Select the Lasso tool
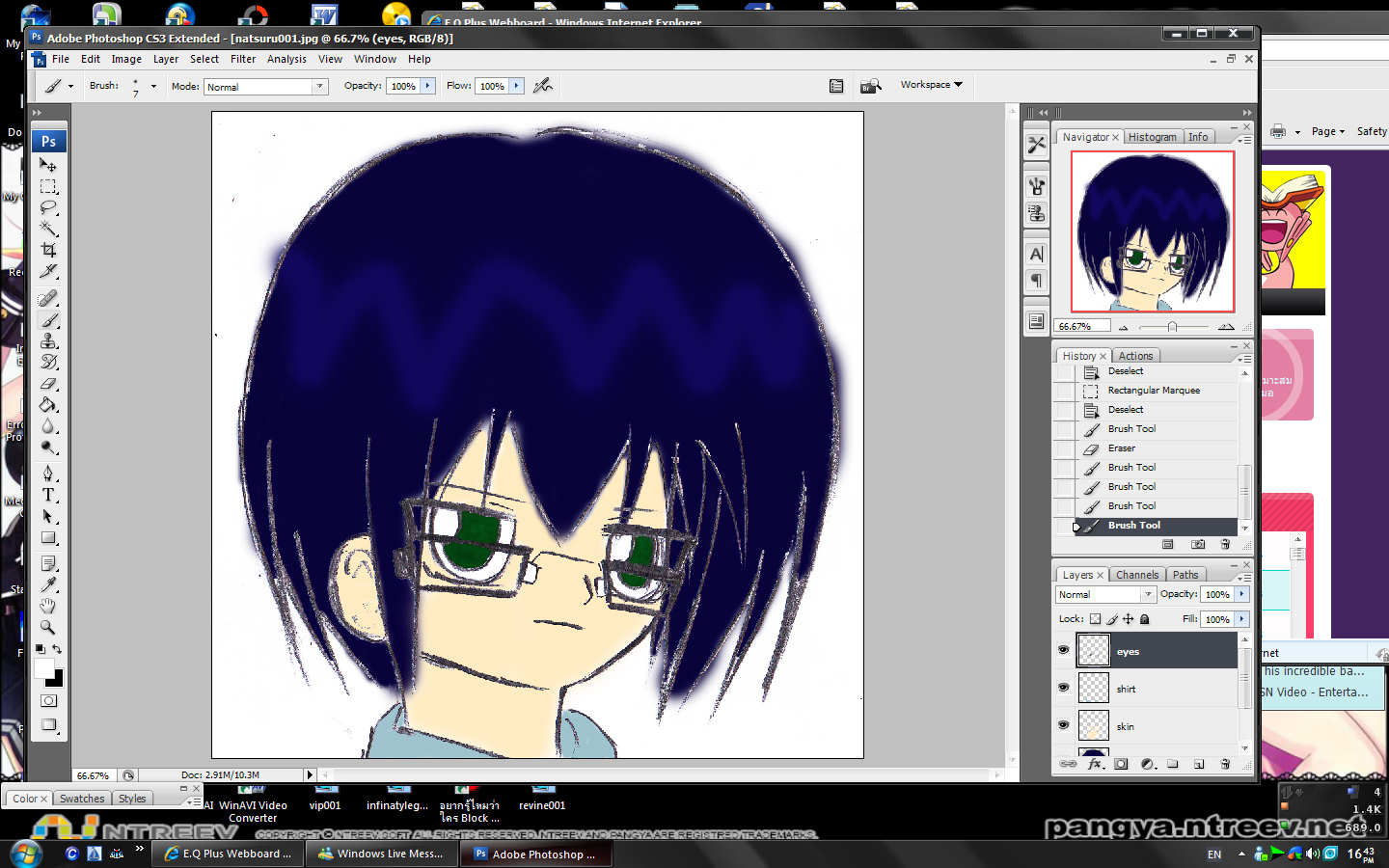The width and height of the screenshot is (1389, 868). click(48, 207)
